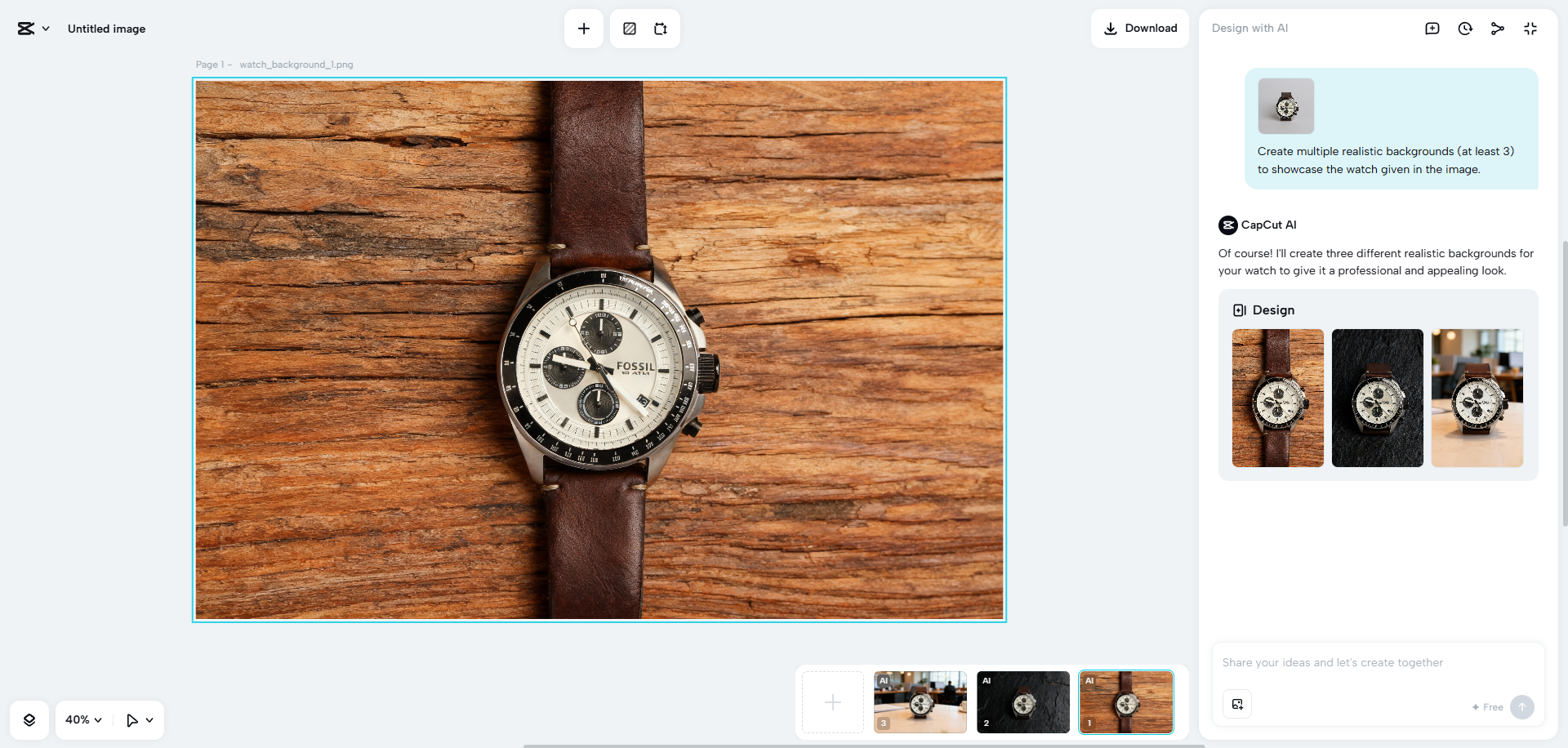Rename the Untitled image title
The width and height of the screenshot is (1568, 748).
tap(106, 29)
